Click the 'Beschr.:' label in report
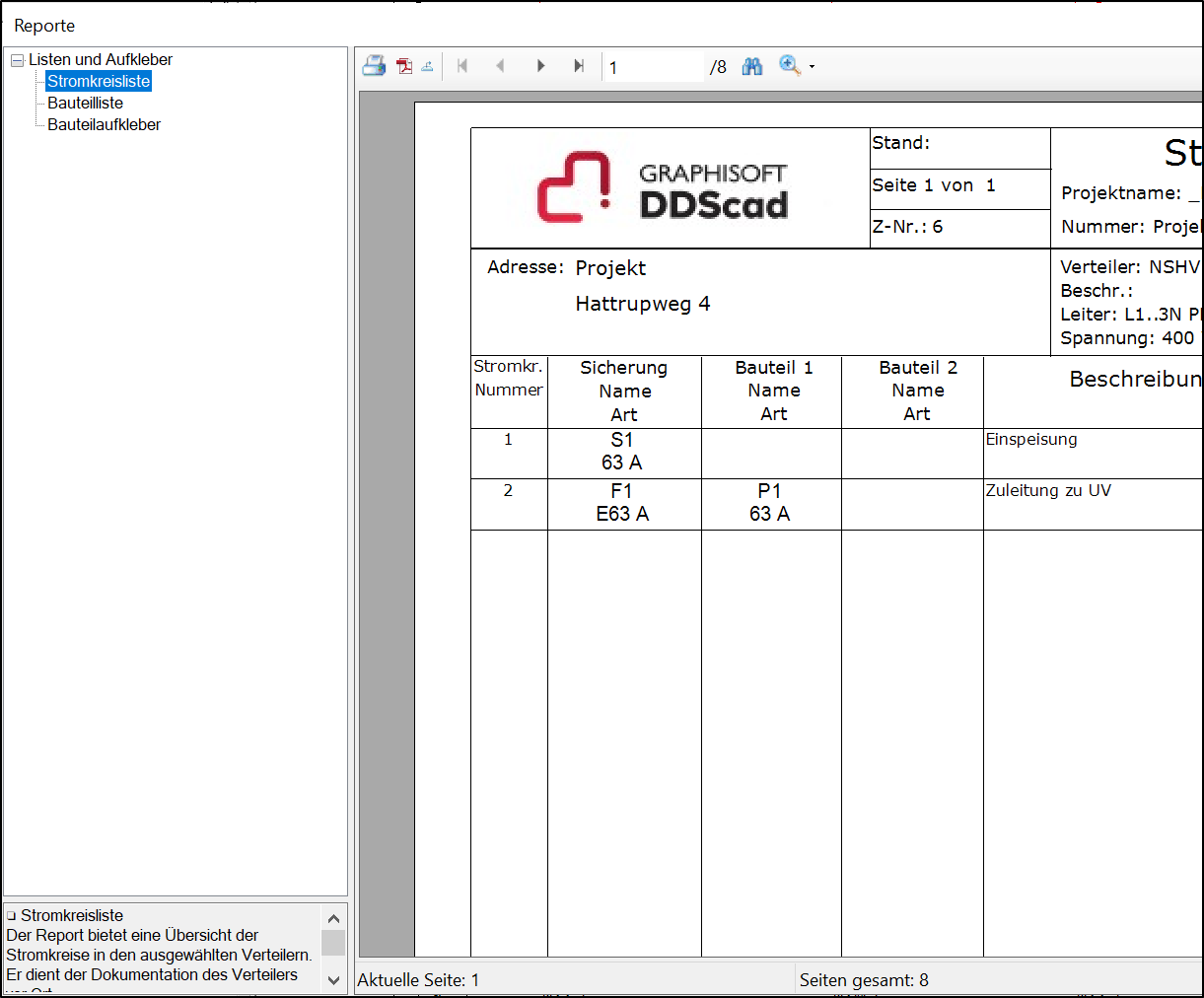Image resolution: width=1204 pixels, height=998 pixels. click(1097, 291)
